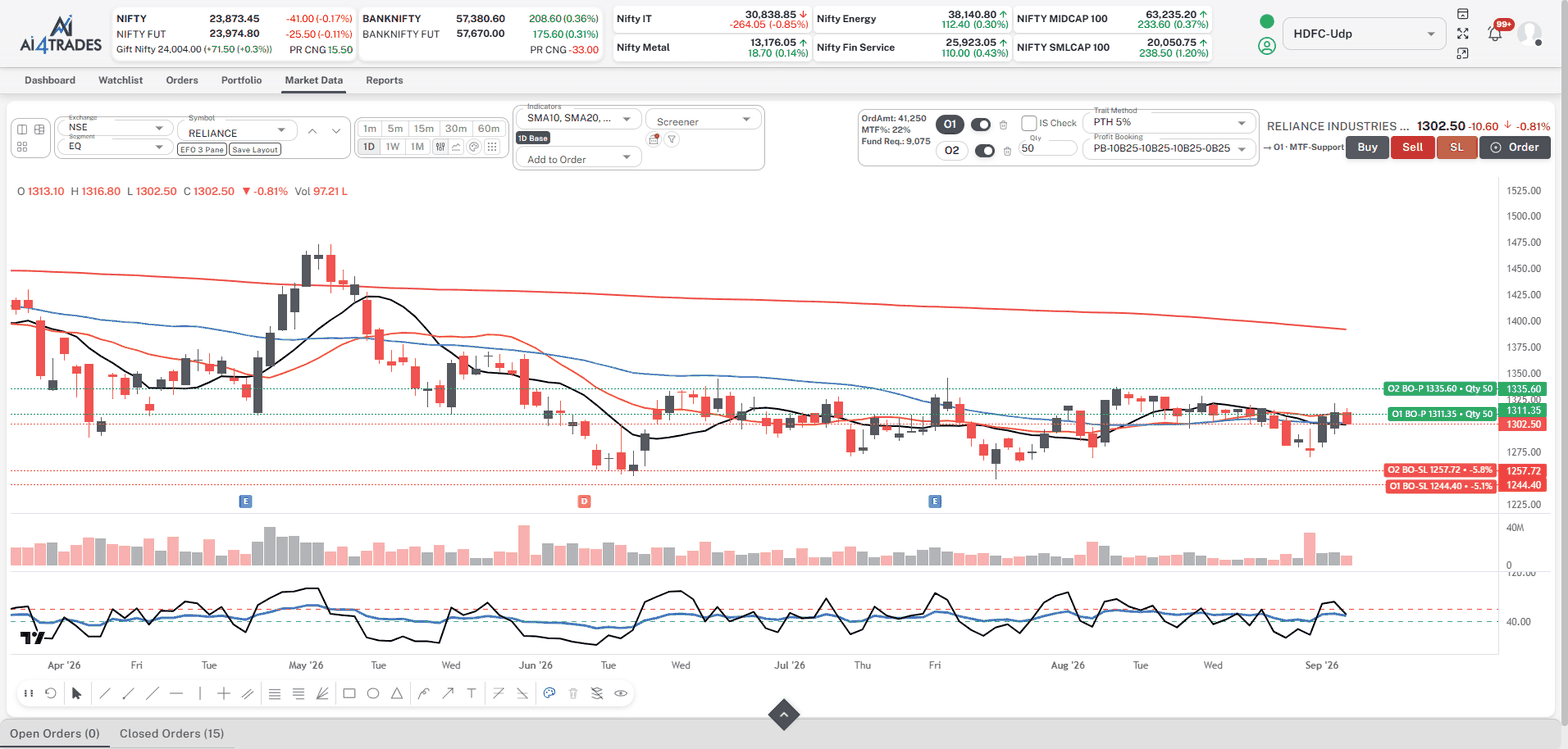Open the Portfolio tab
The image size is (1568, 749).
pos(242,80)
